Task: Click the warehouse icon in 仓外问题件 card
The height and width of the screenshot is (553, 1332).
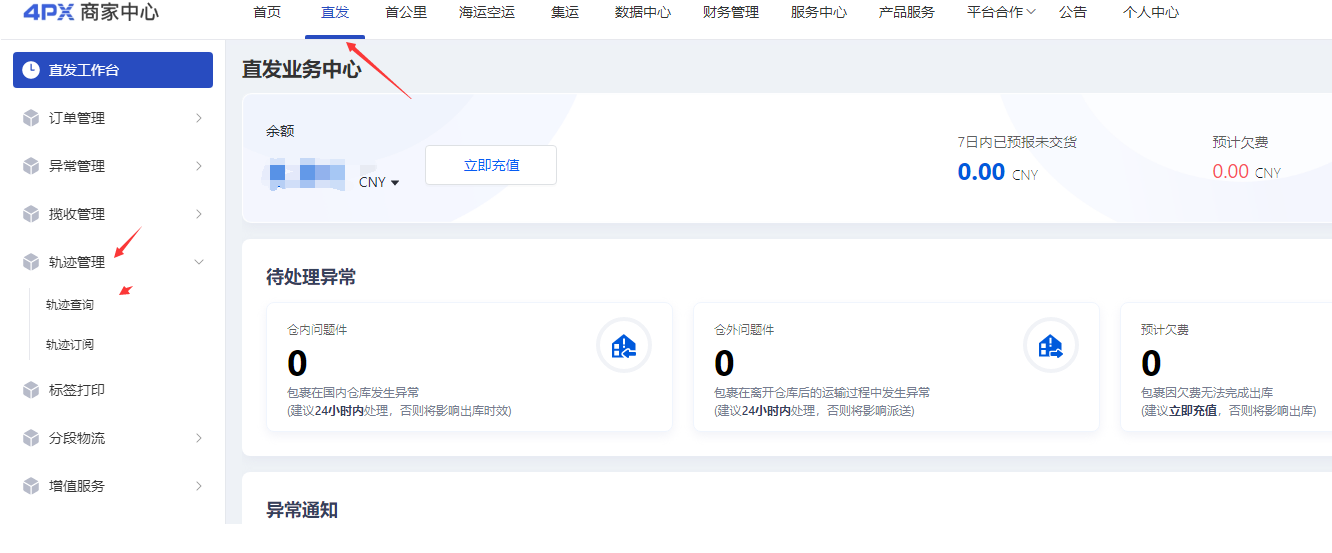Action: tap(1051, 346)
